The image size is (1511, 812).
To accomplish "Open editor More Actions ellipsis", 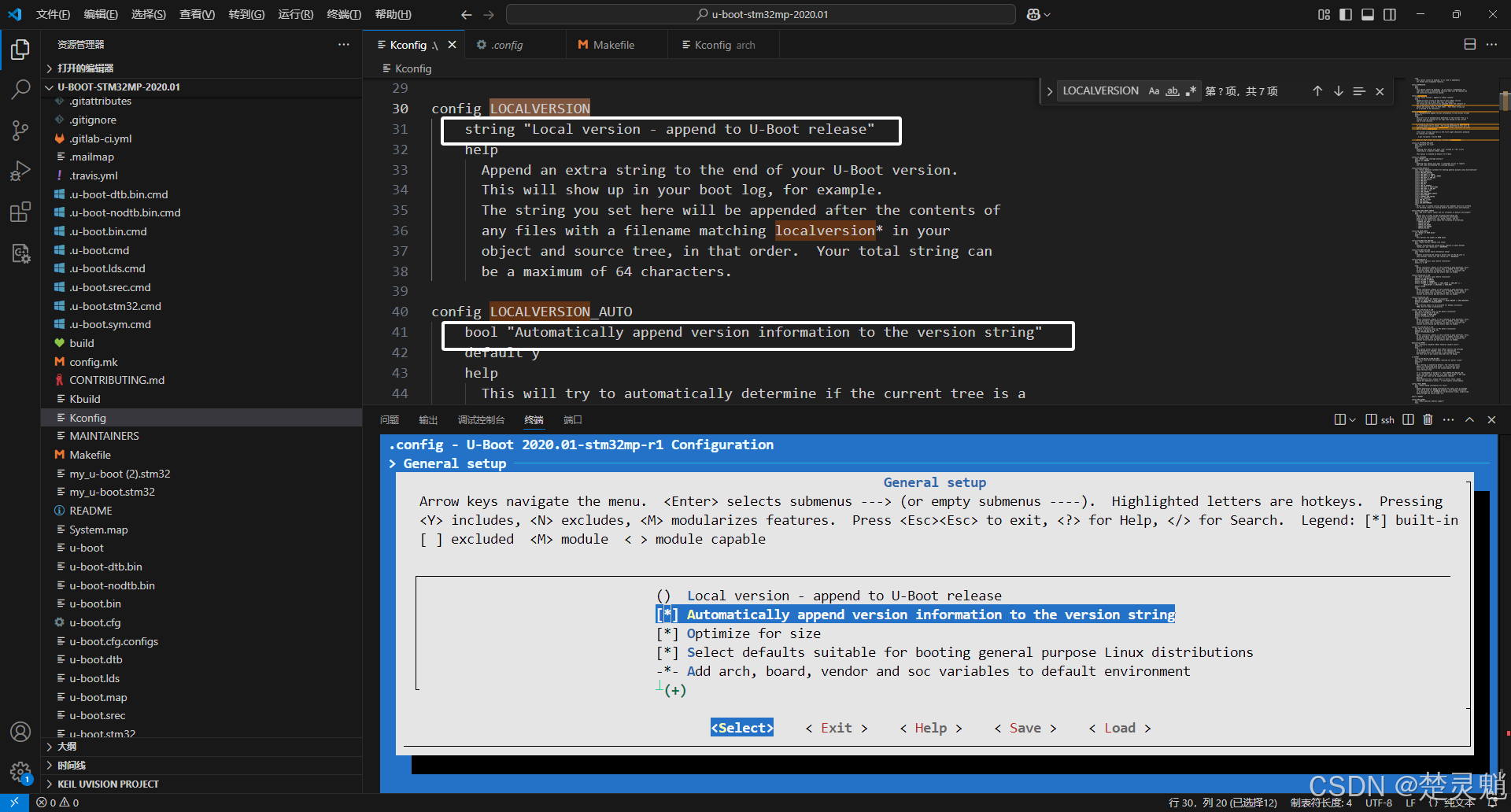I will tap(1491, 44).
